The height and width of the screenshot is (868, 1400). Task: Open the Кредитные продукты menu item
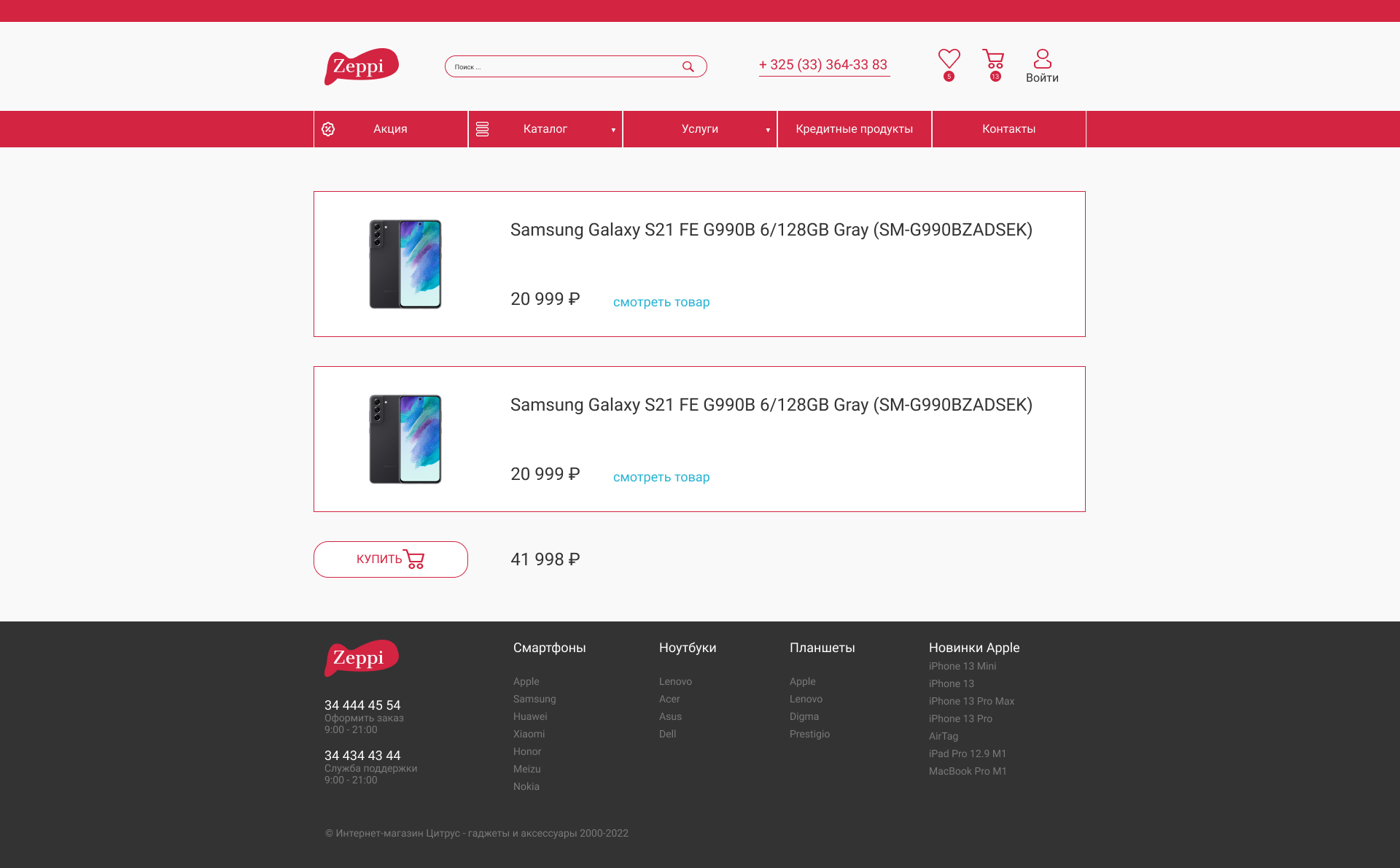855,129
